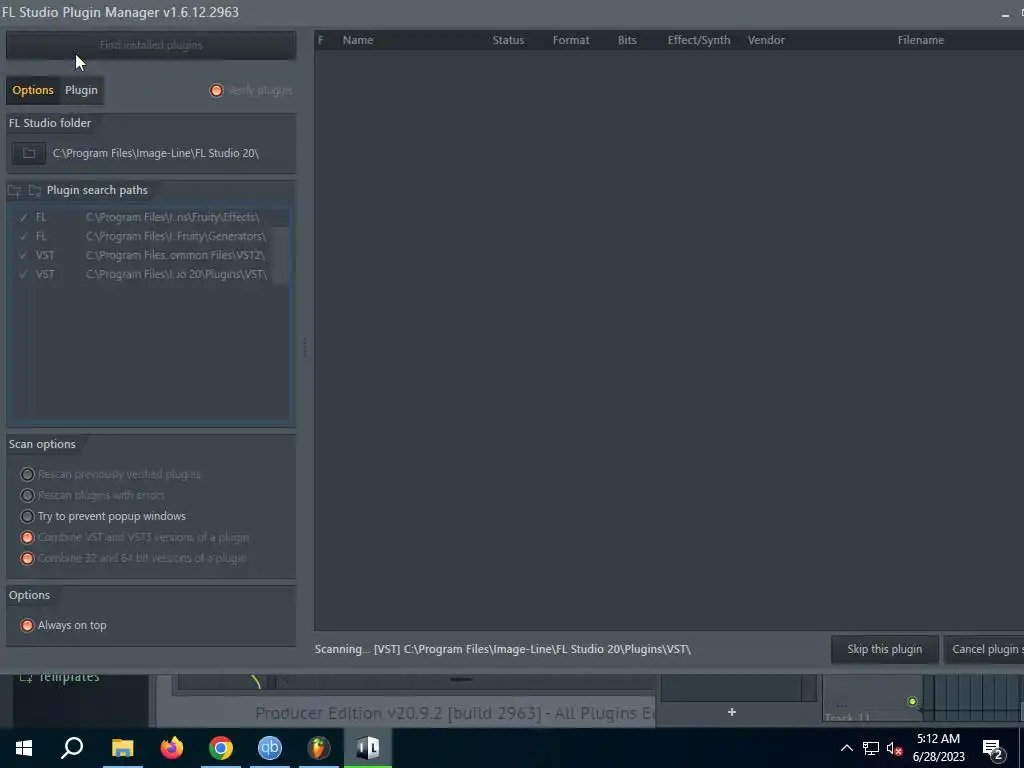Sort by the Bits column header
1024x768 pixels.
627,40
